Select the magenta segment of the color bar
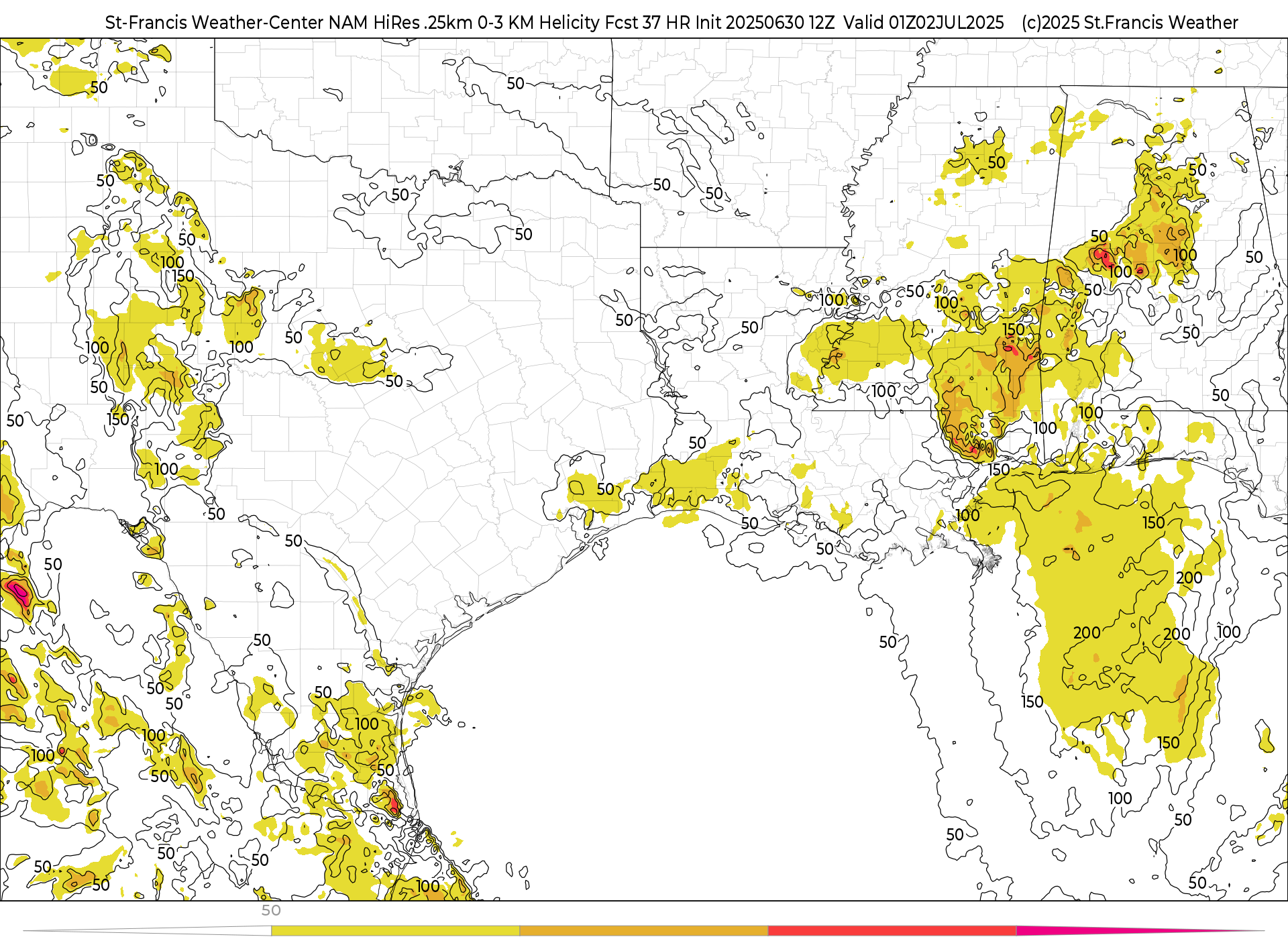The width and height of the screenshot is (1288, 939). [1140, 931]
